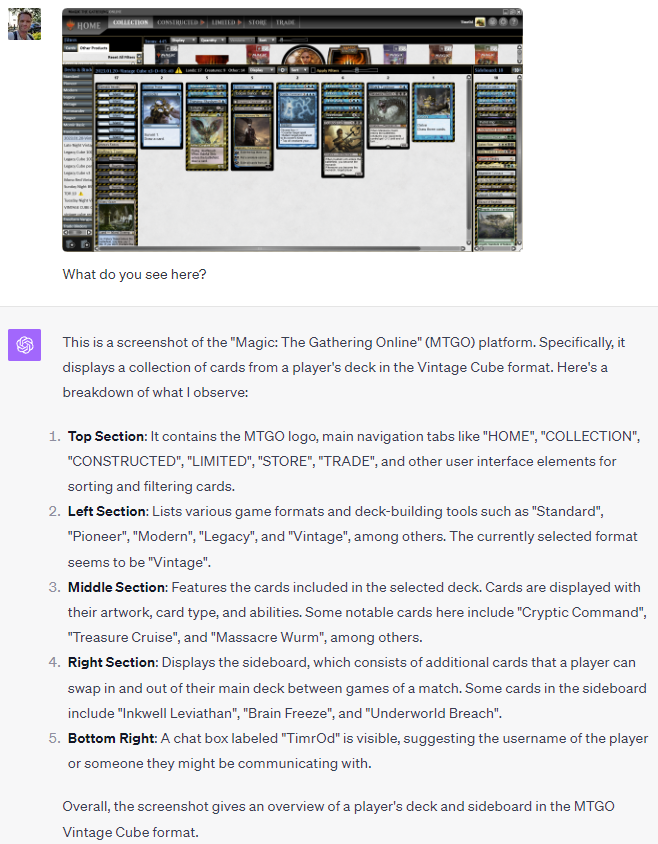Open the attached MTGO screenshot image
This screenshot has height=844, width=658.
tap(292, 130)
